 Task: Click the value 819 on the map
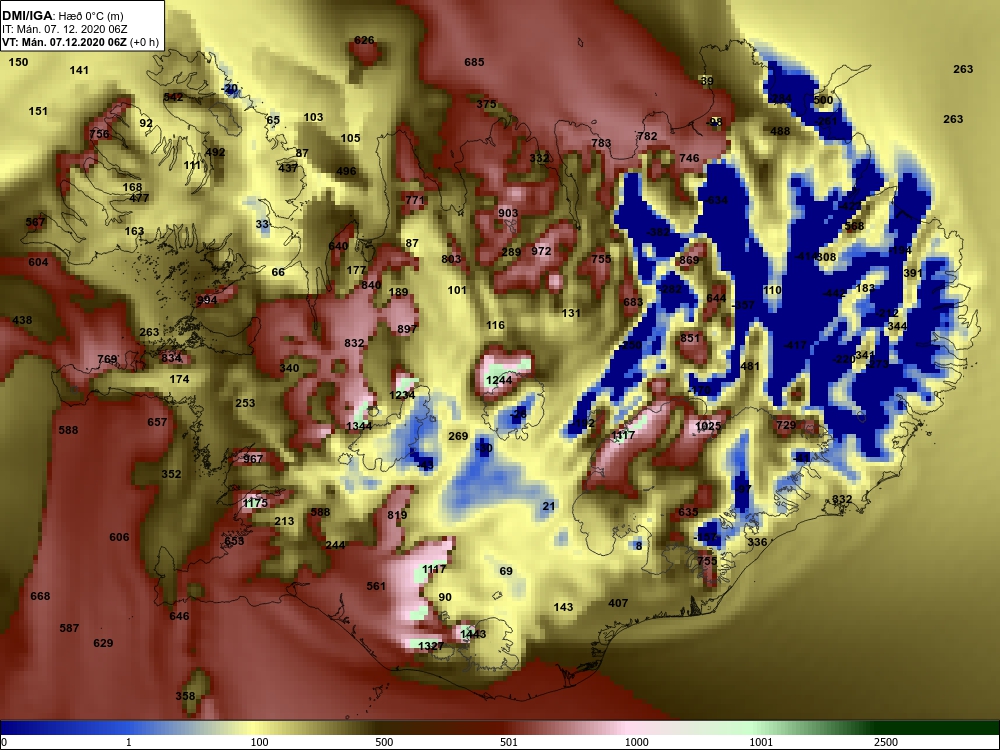coord(397,515)
